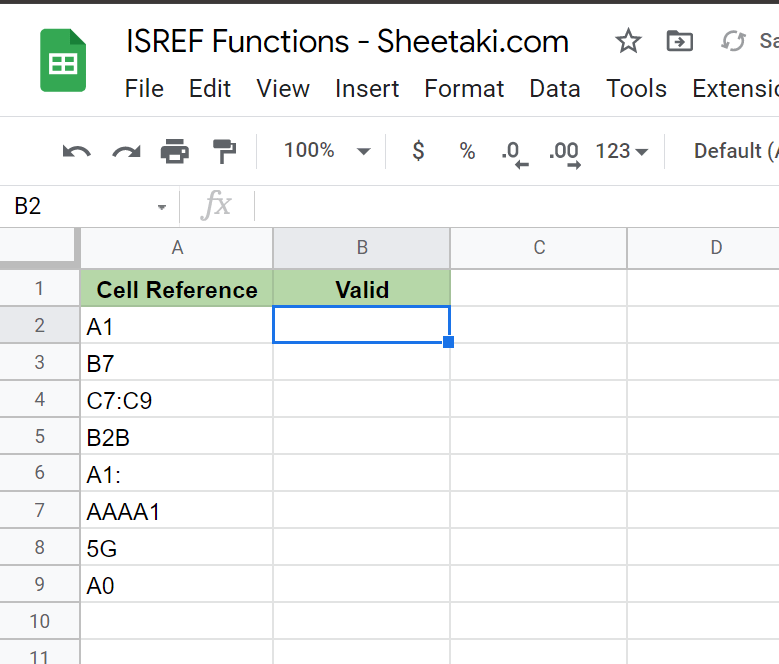Open the Format menu
779x664 pixels.
coord(464,89)
